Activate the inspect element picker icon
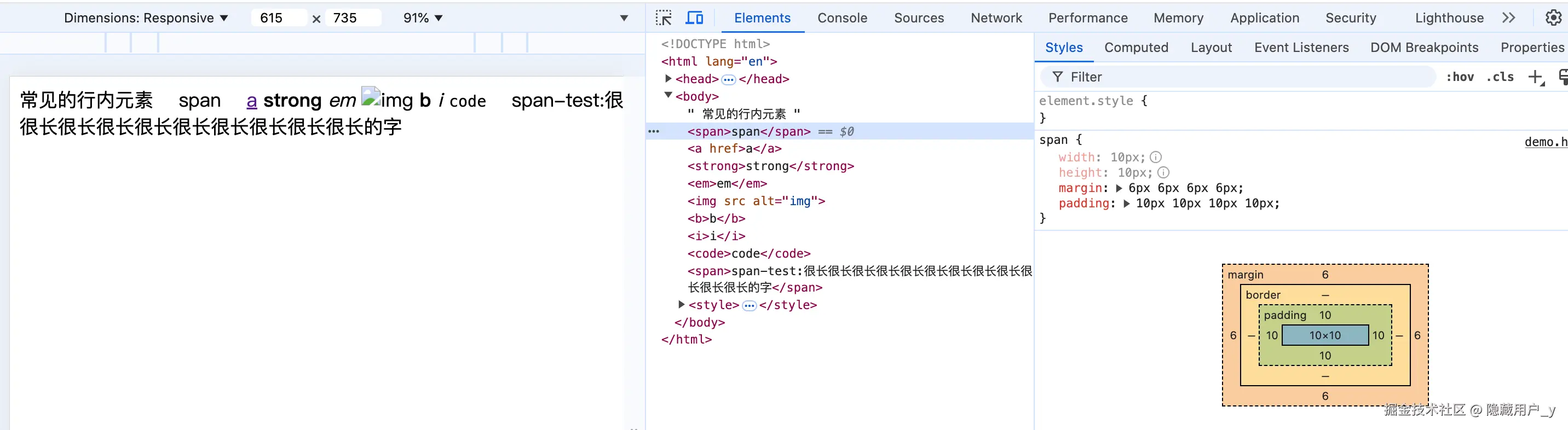This screenshot has height=430, width=1568. pyautogui.click(x=664, y=18)
